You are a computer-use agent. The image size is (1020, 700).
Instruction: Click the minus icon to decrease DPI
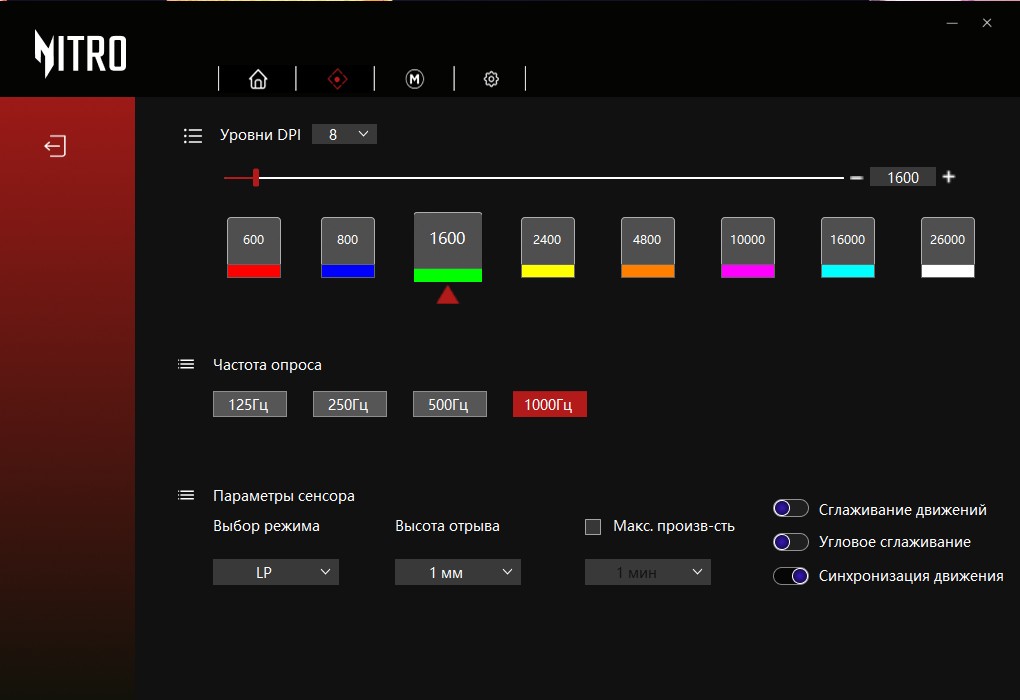[x=856, y=177]
